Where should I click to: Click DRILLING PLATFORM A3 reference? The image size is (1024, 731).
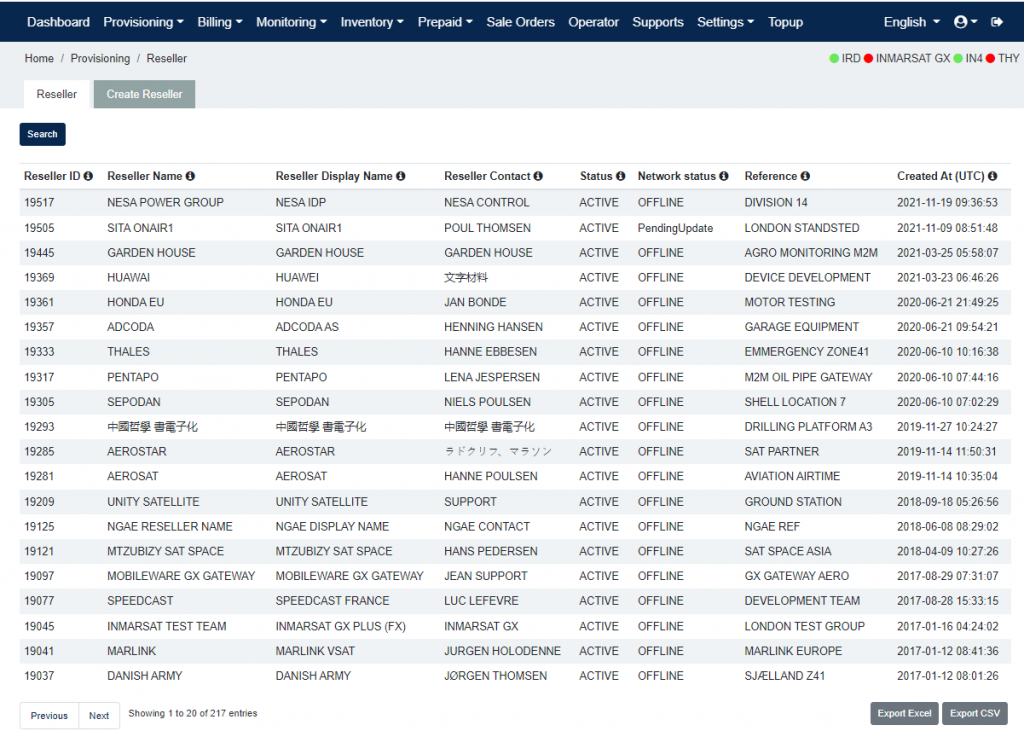808,427
